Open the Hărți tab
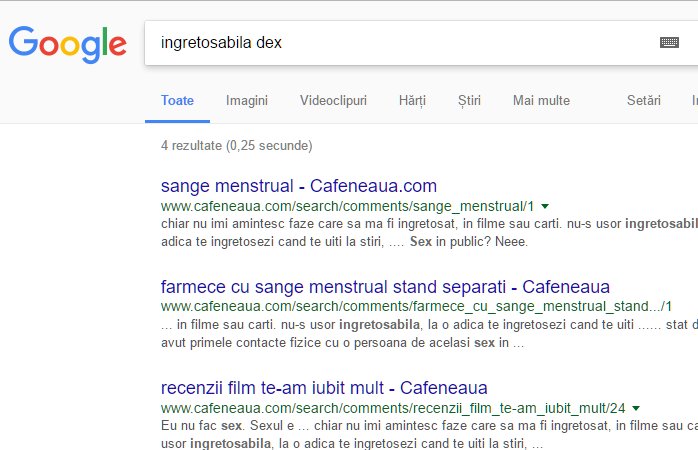Screen dimensions: 698x450 pyautogui.click(x=412, y=101)
